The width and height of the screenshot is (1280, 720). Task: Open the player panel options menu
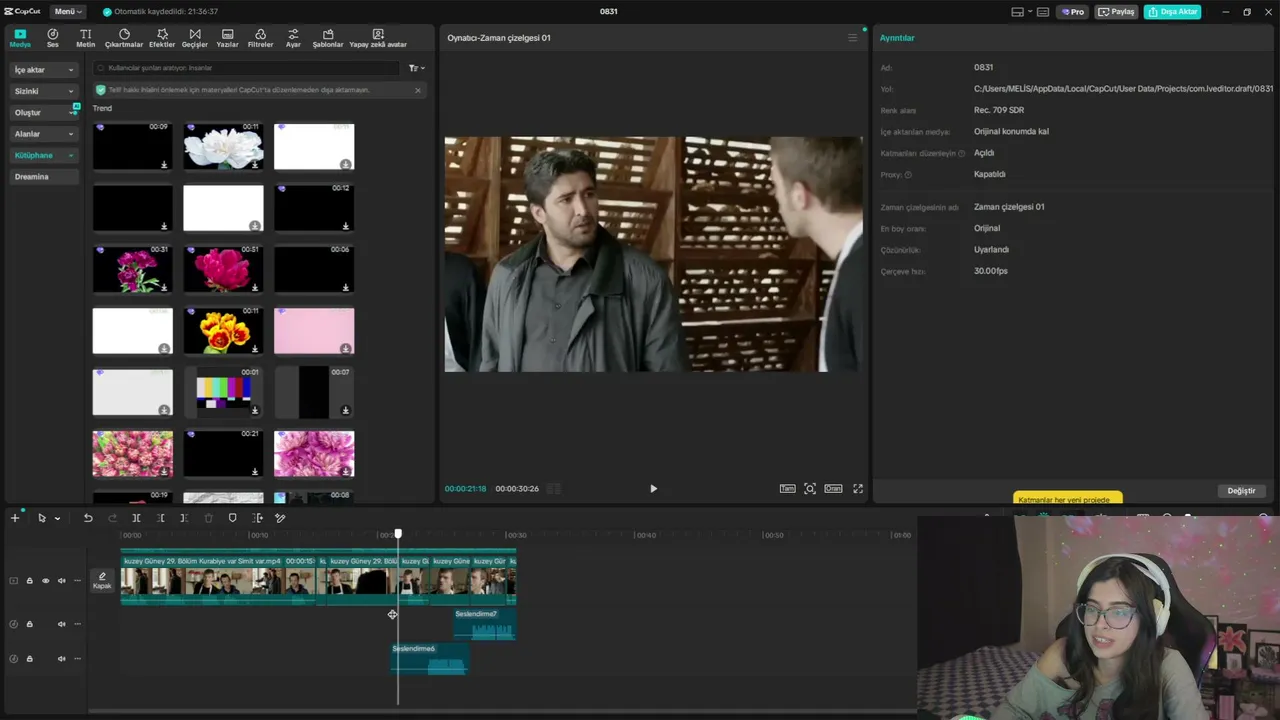pos(852,38)
